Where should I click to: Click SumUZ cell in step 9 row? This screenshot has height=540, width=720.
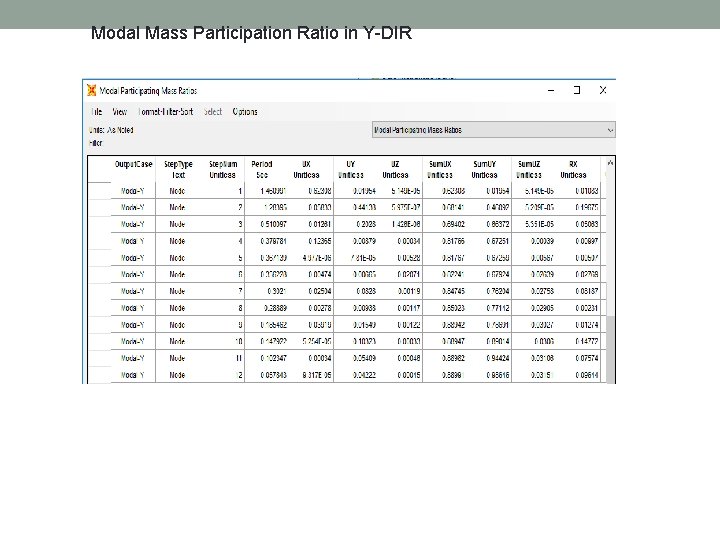[534, 325]
